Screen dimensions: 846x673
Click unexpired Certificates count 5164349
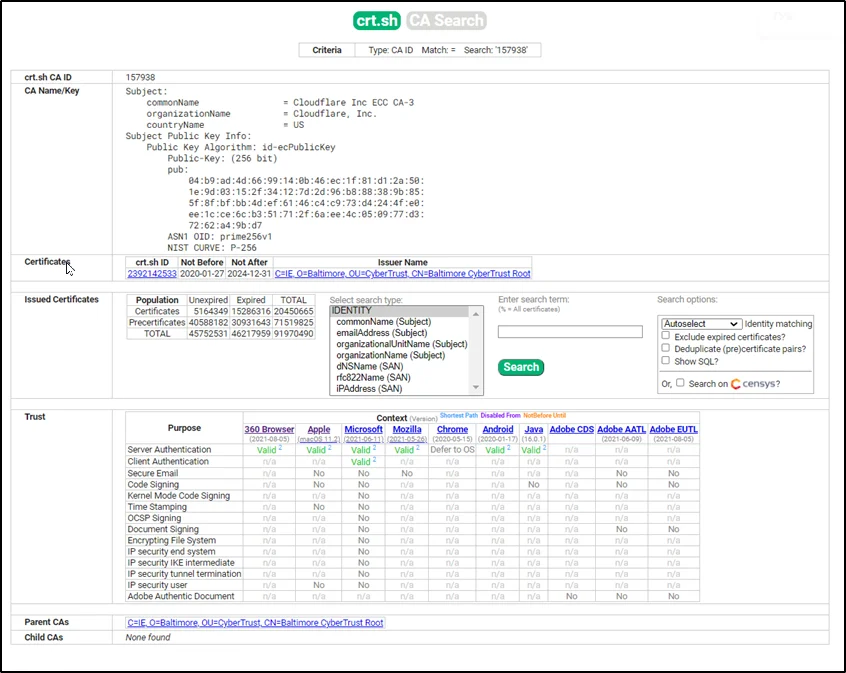210,311
